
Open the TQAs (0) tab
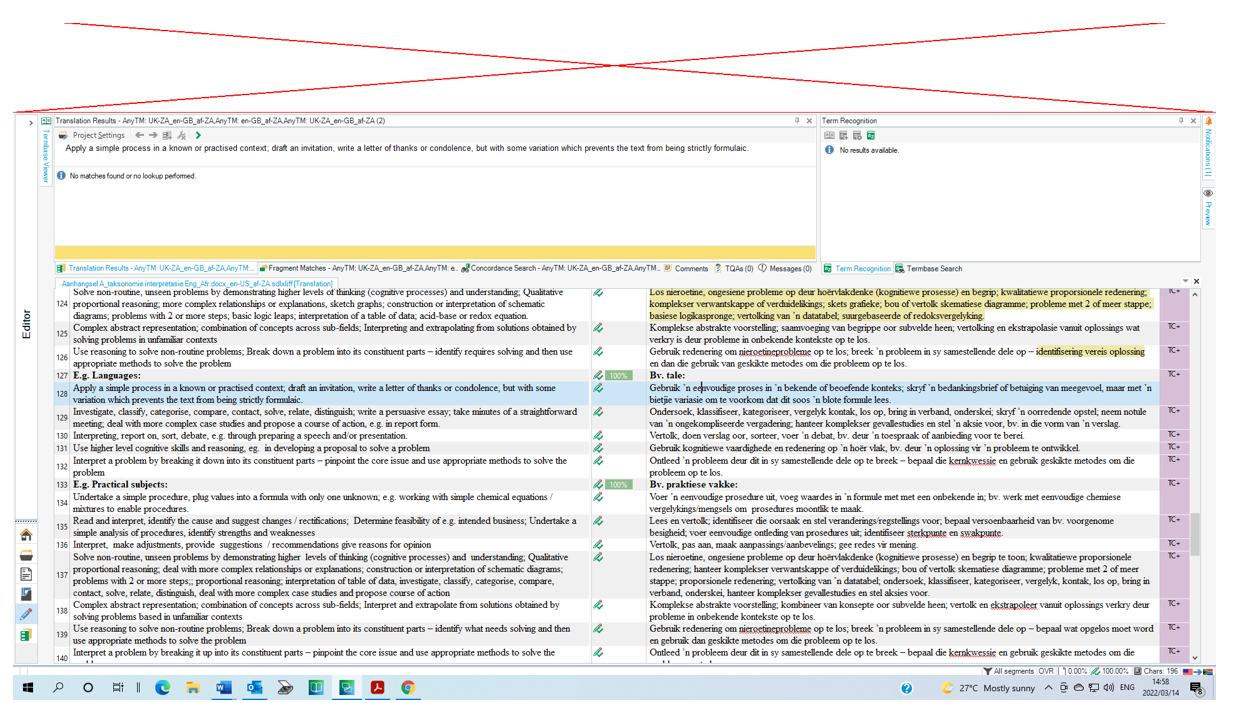tap(734, 268)
